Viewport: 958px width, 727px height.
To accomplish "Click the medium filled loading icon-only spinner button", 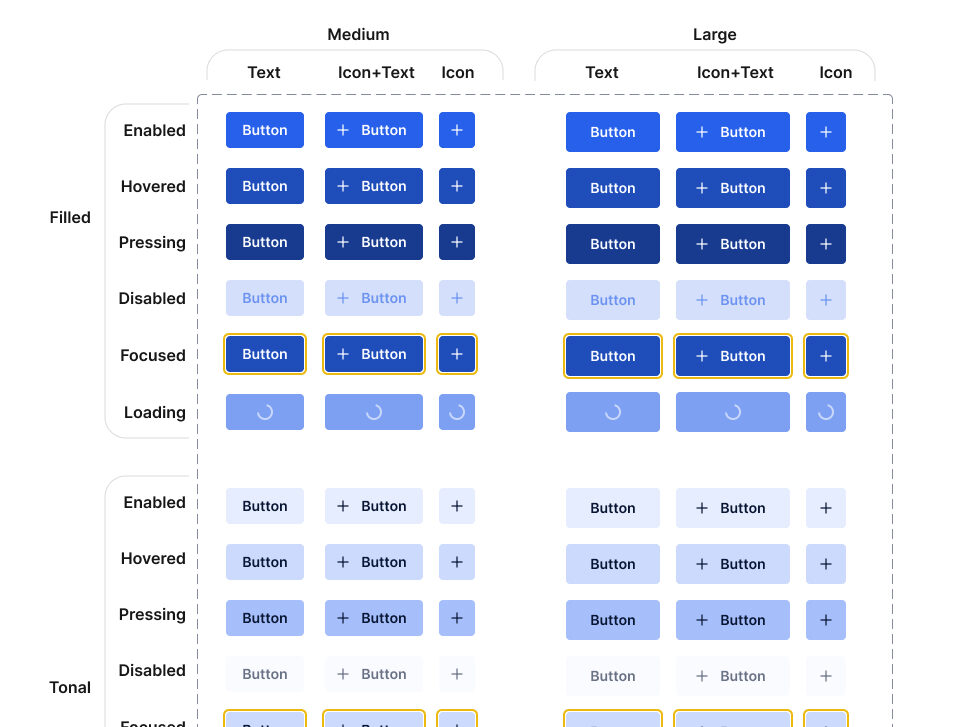I will (x=456, y=412).
